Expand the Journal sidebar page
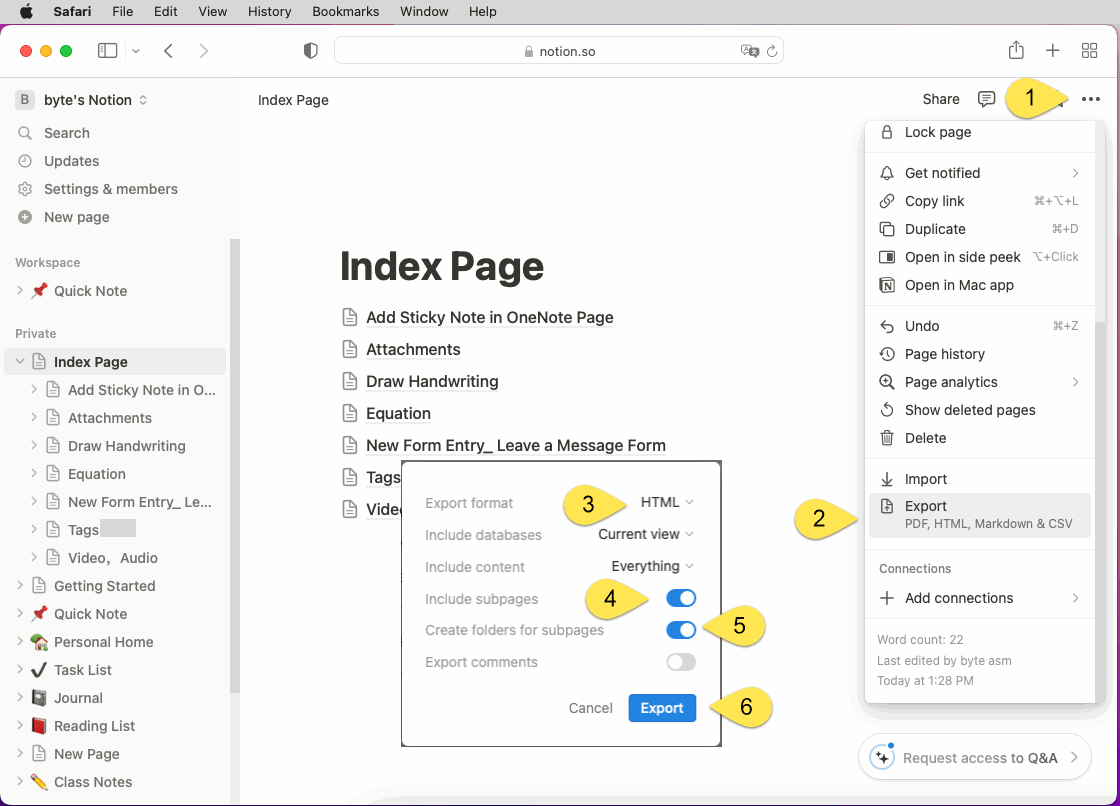1120x806 pixels. [20, 697]
